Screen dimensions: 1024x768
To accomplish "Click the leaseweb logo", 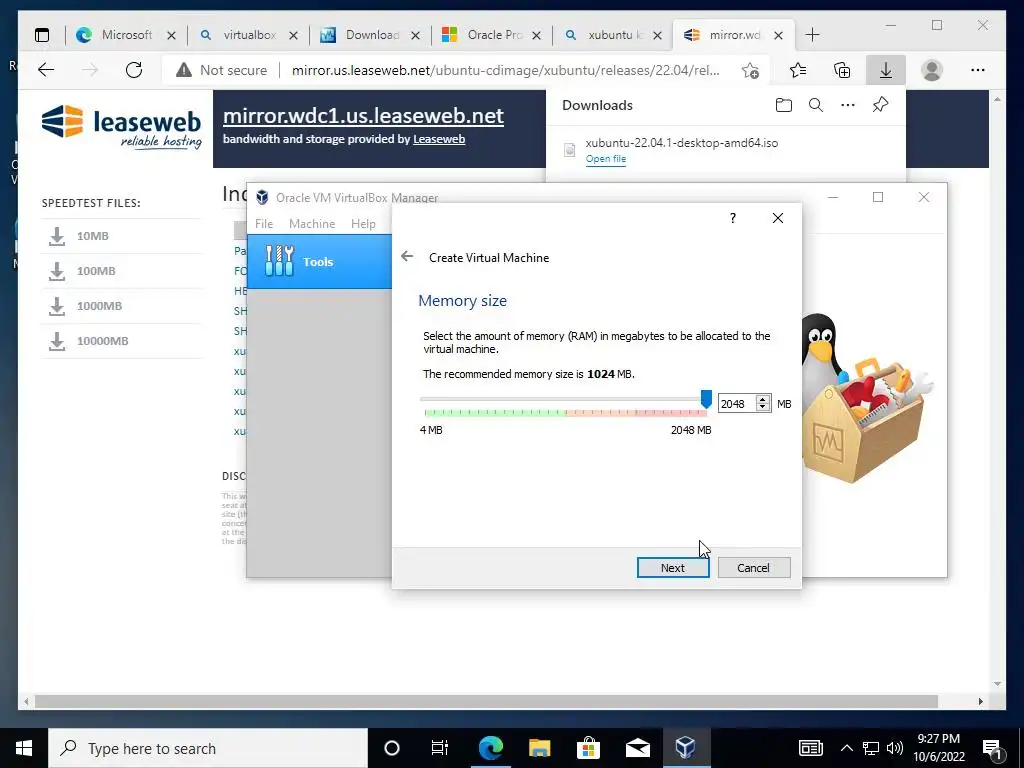I will (x=121, y=126).
